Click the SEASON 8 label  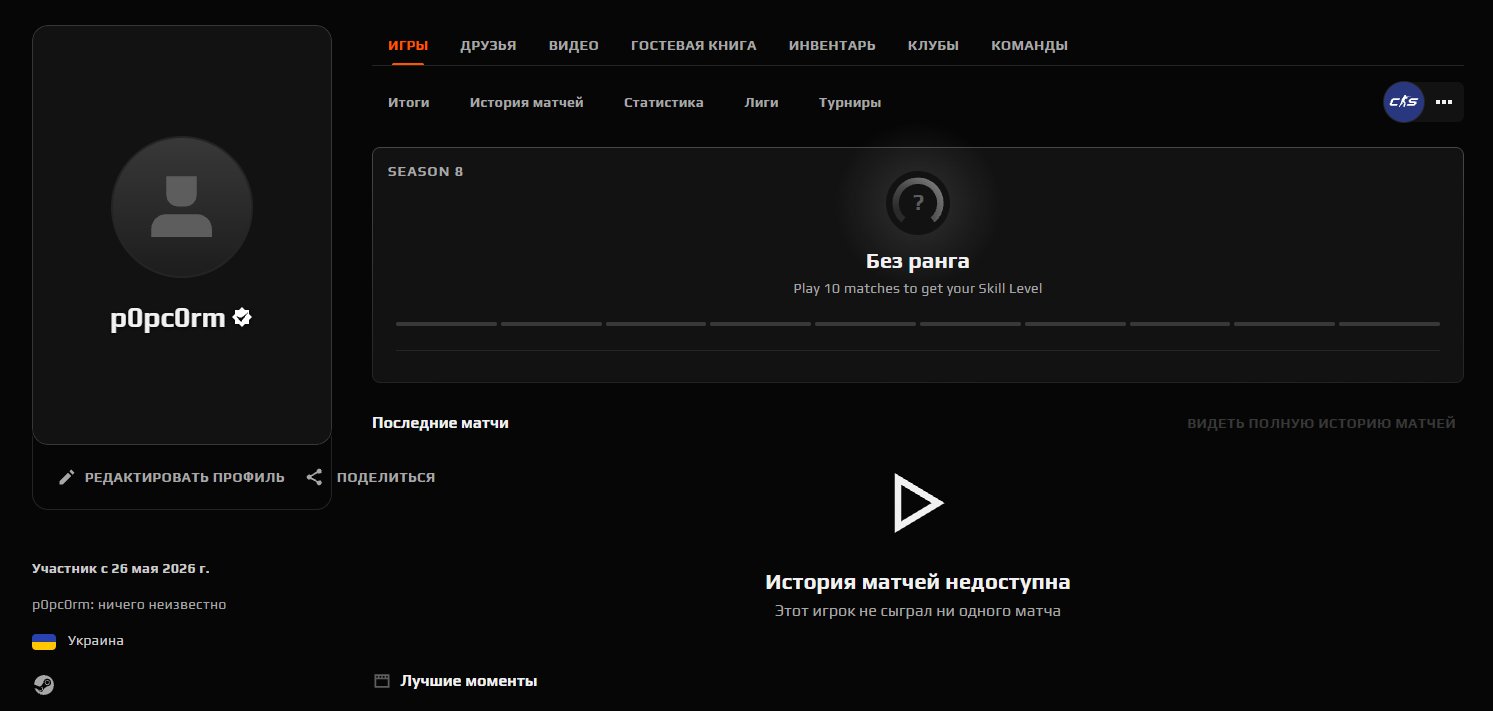click(426, 171)
